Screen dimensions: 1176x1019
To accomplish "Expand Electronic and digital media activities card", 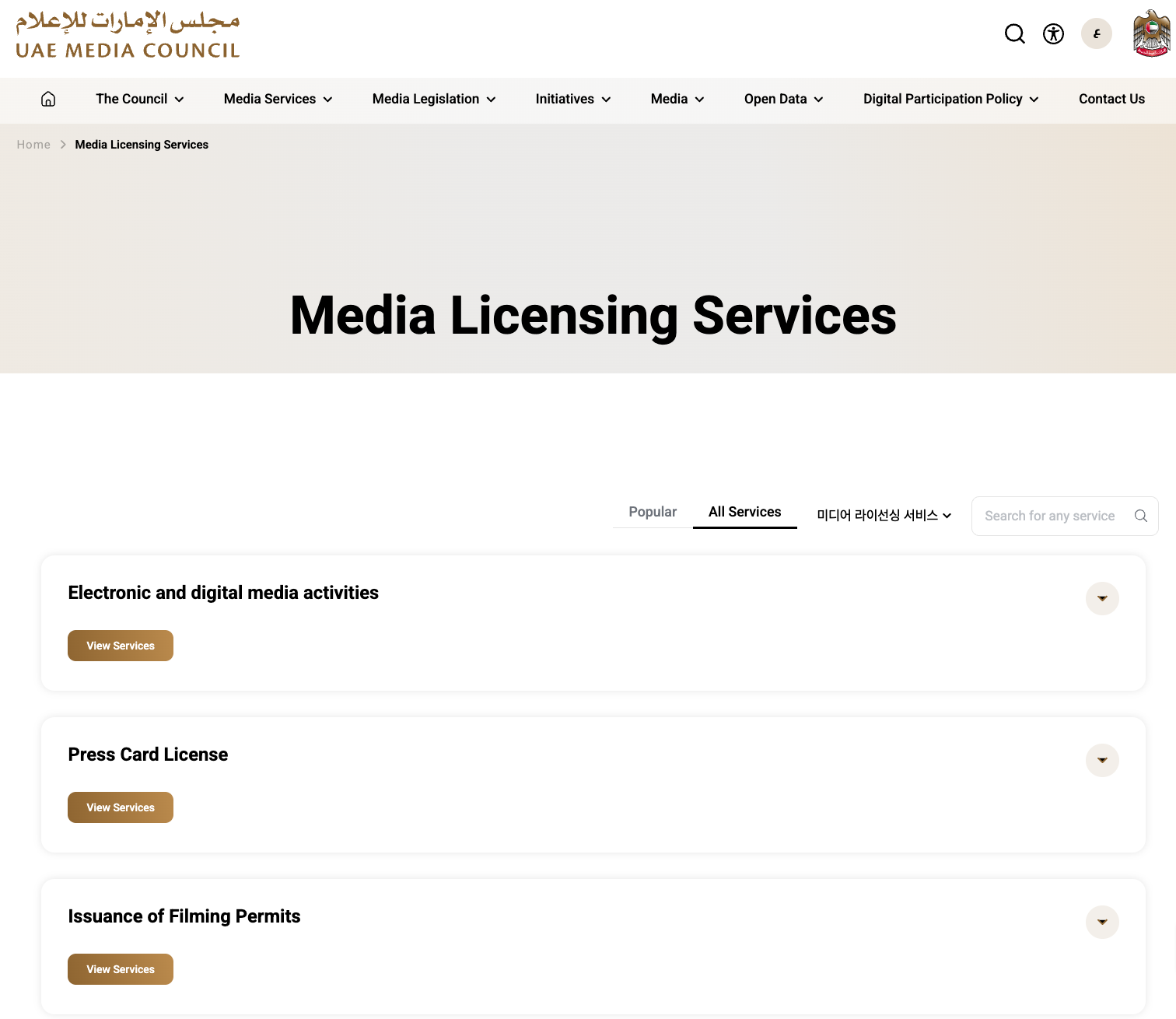I will pos(1101,598).
